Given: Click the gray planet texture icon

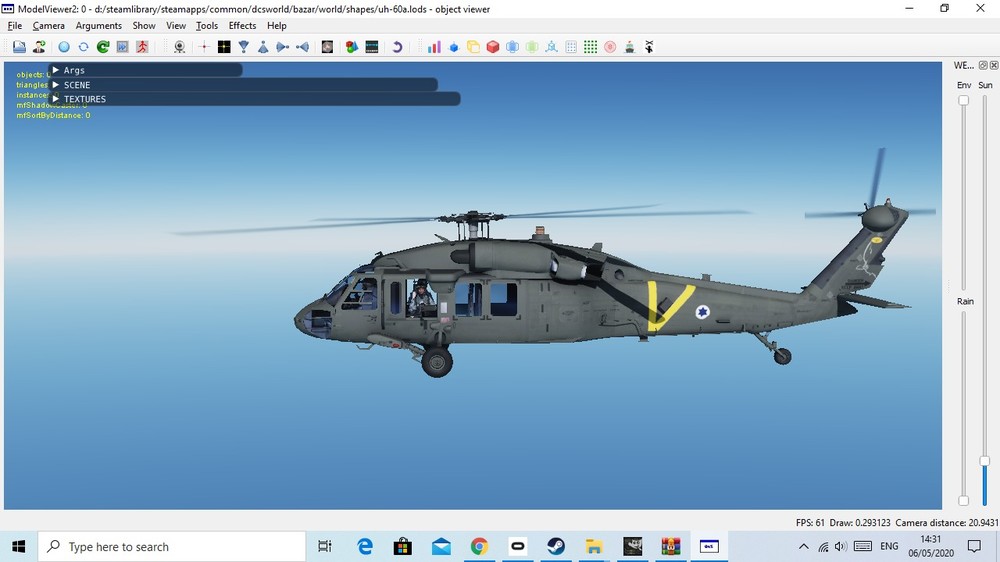Looking at the screenshot, I should click(327, 47).
